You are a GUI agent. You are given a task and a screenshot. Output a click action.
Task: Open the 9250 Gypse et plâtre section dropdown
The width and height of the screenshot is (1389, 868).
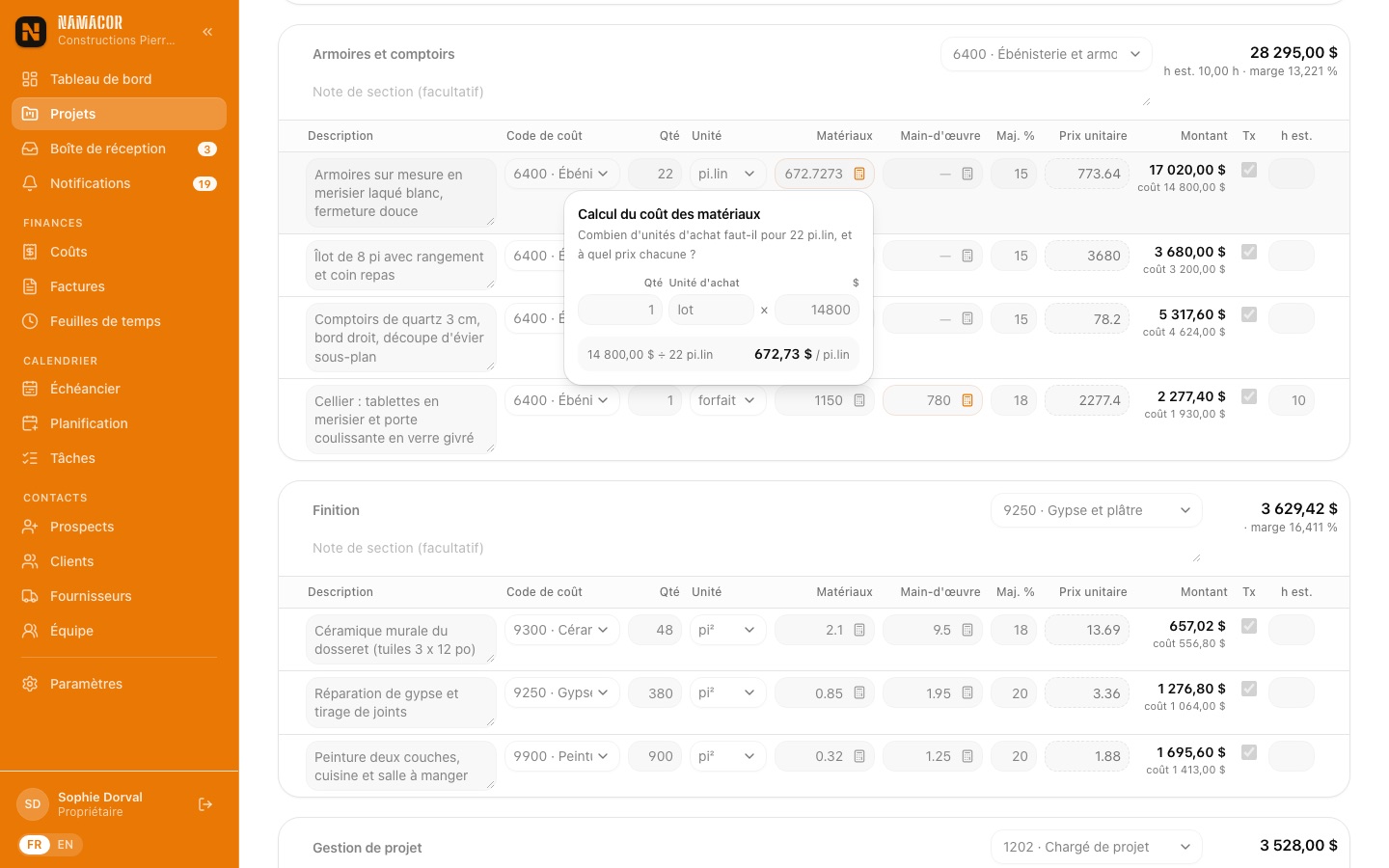1097,510
